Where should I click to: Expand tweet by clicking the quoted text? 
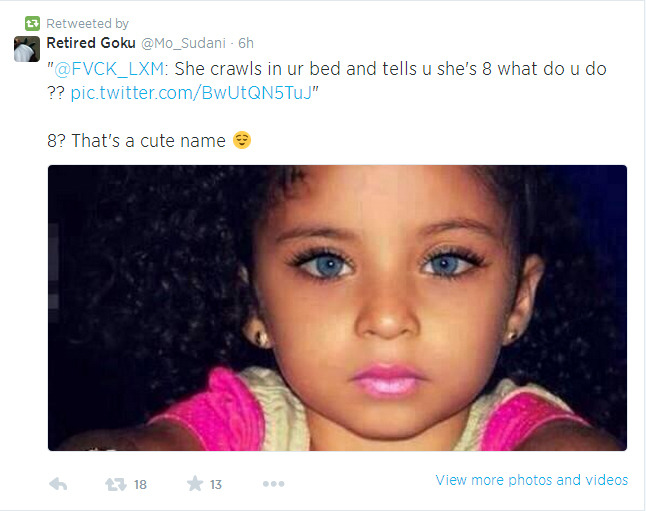(326, 81)
